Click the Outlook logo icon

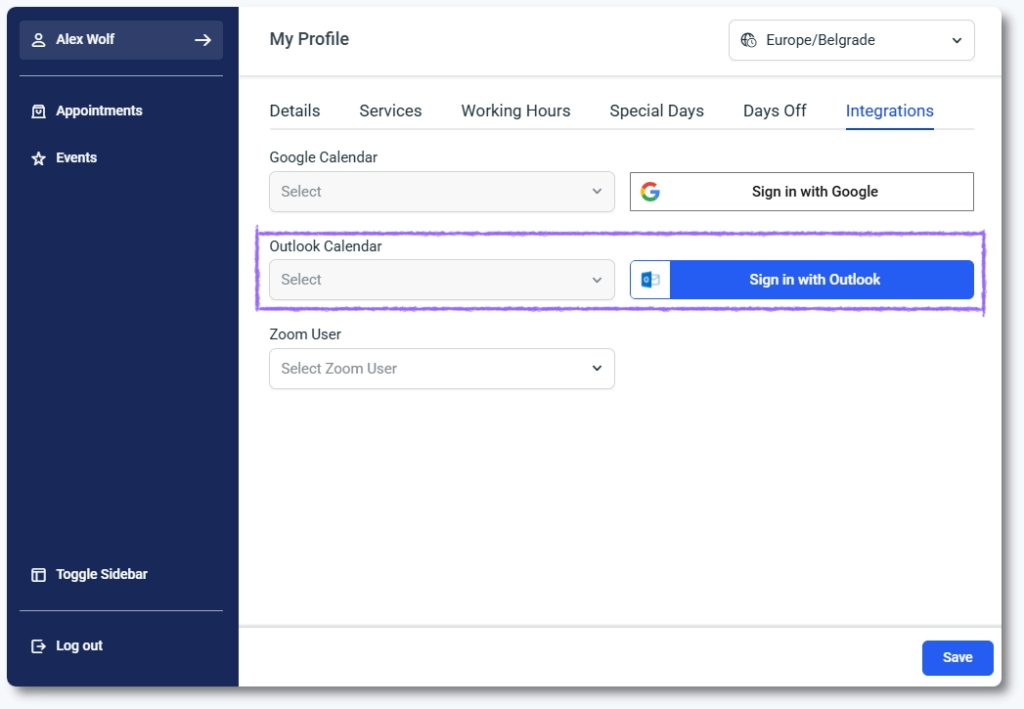tap(651, 280)
